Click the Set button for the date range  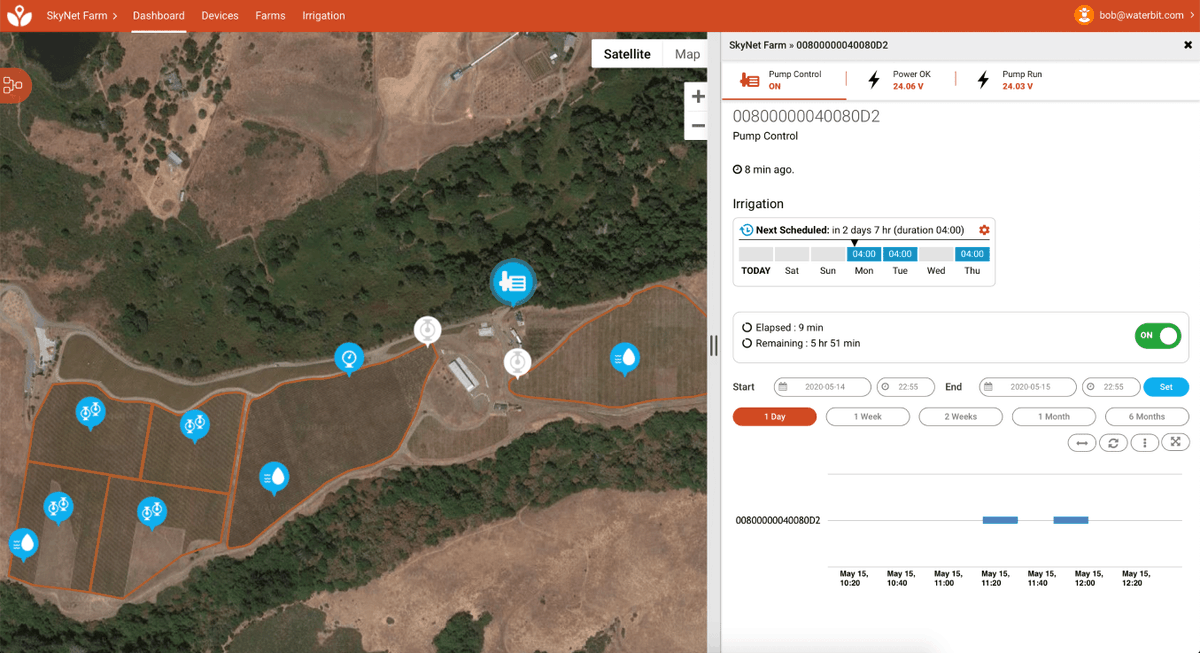tap(1166, 387)
